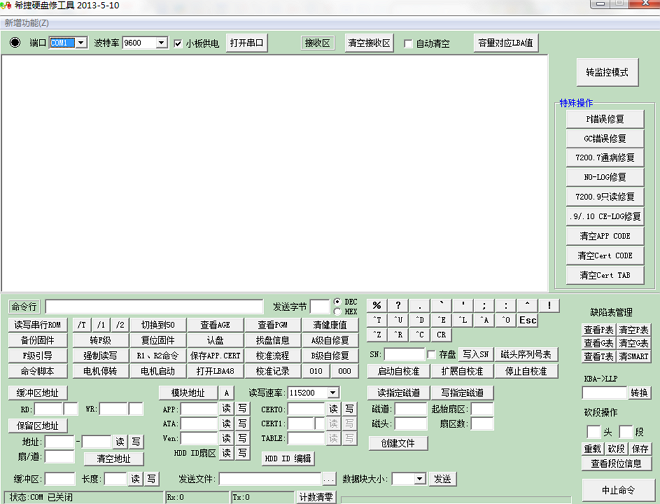Click 清空Cert TAB button
This screenshot has width=660, height=504.
(x=605, y=275)
